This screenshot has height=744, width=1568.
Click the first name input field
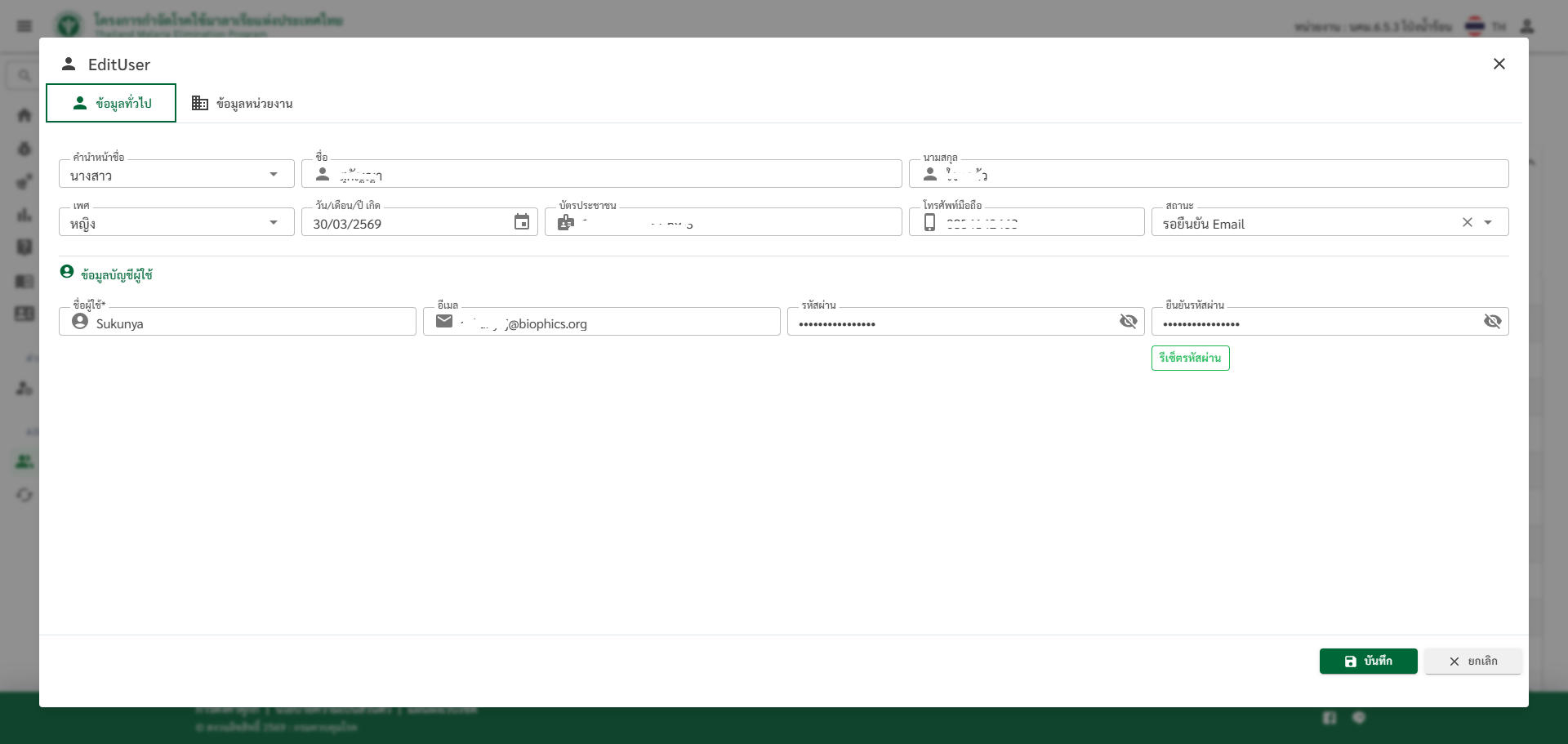612,175
